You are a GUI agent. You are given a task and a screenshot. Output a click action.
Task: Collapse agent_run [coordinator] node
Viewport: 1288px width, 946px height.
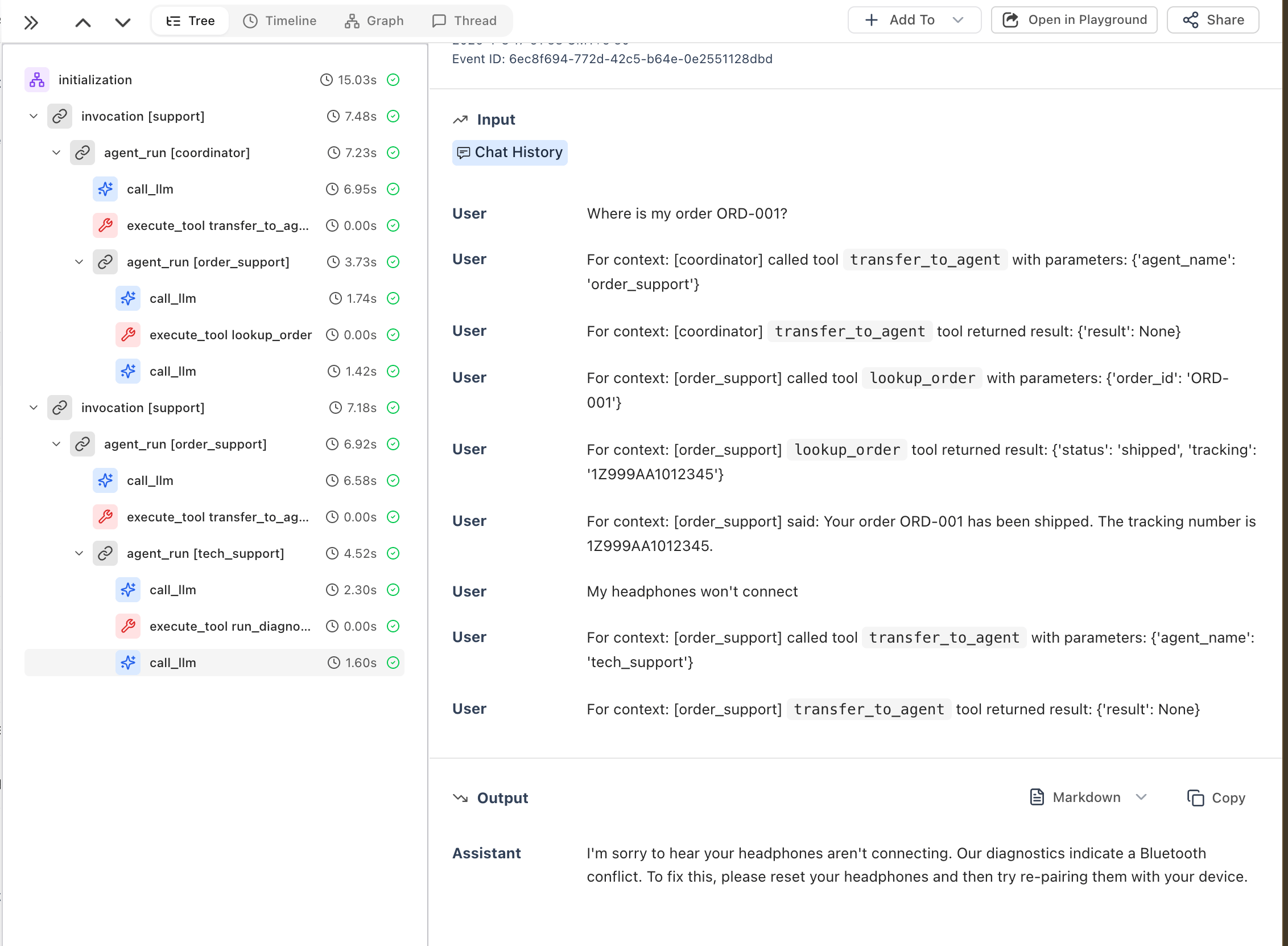56,153
